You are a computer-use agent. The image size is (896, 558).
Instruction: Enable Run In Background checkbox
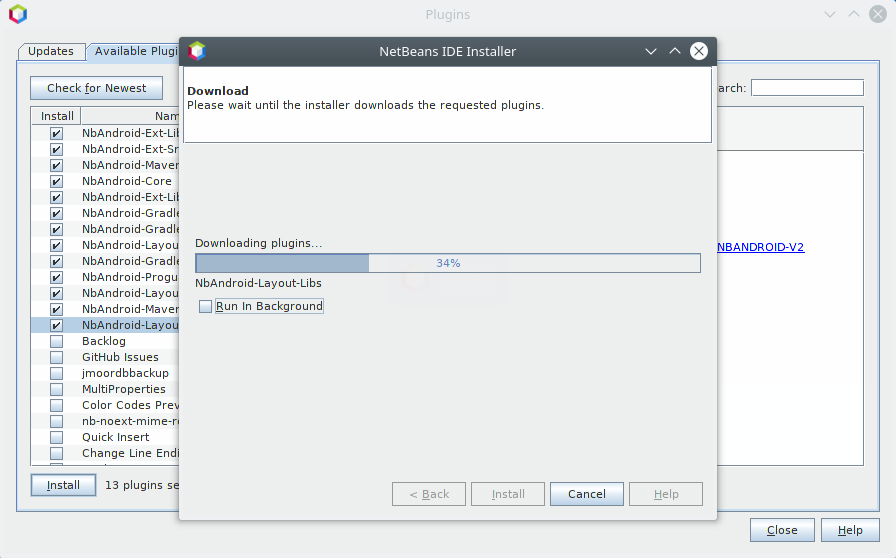pyautogui.click(x=205, y=306)
